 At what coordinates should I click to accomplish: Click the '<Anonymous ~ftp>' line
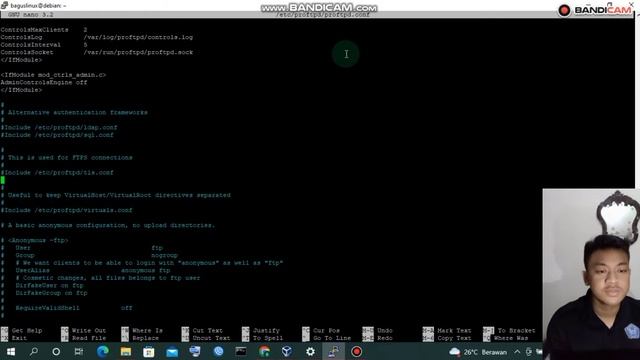click(35, 240)
